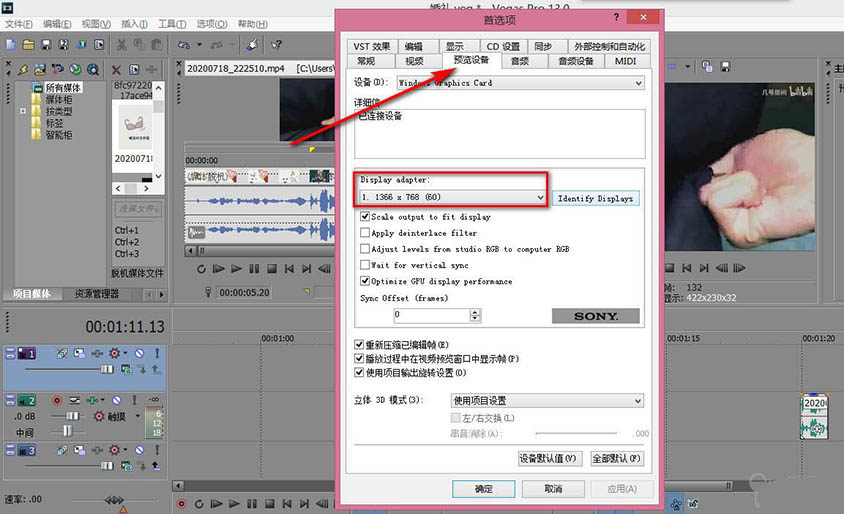Screen dimensions: 844x514
Task: Click Pause in the trimmer transport bar
Action: (254, 269)
